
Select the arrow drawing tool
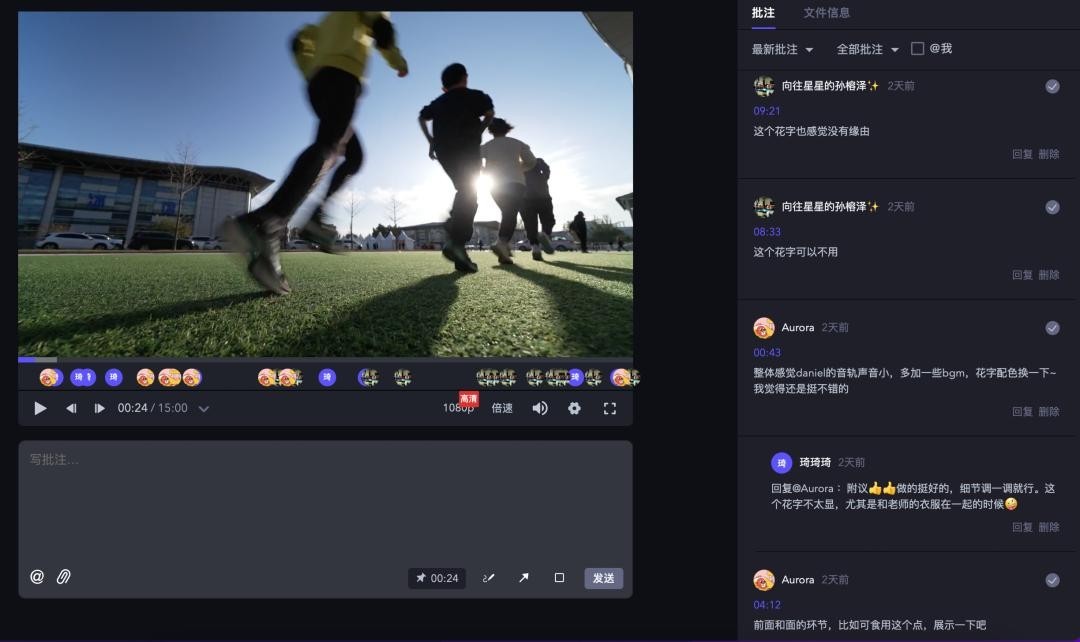pos(523,578)
